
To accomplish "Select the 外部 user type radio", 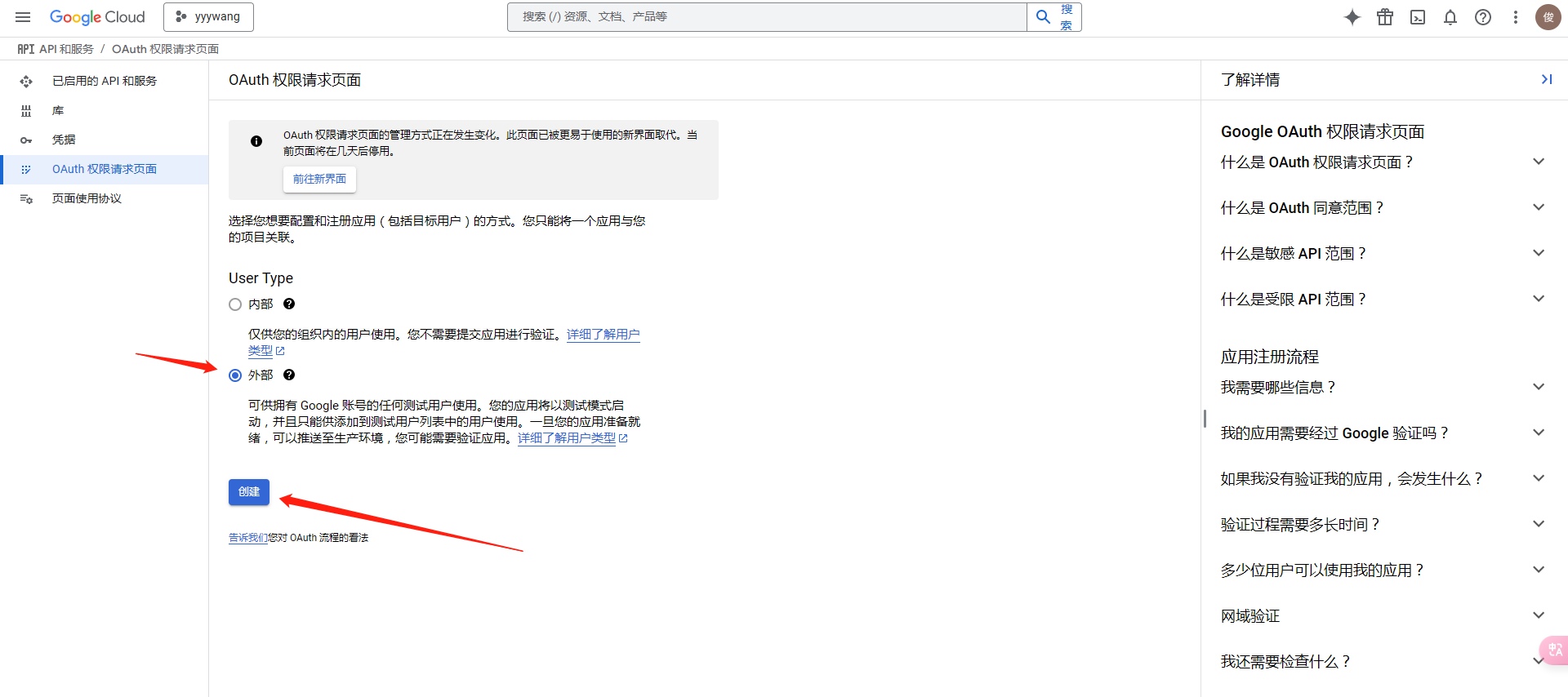I will point(235,375).
